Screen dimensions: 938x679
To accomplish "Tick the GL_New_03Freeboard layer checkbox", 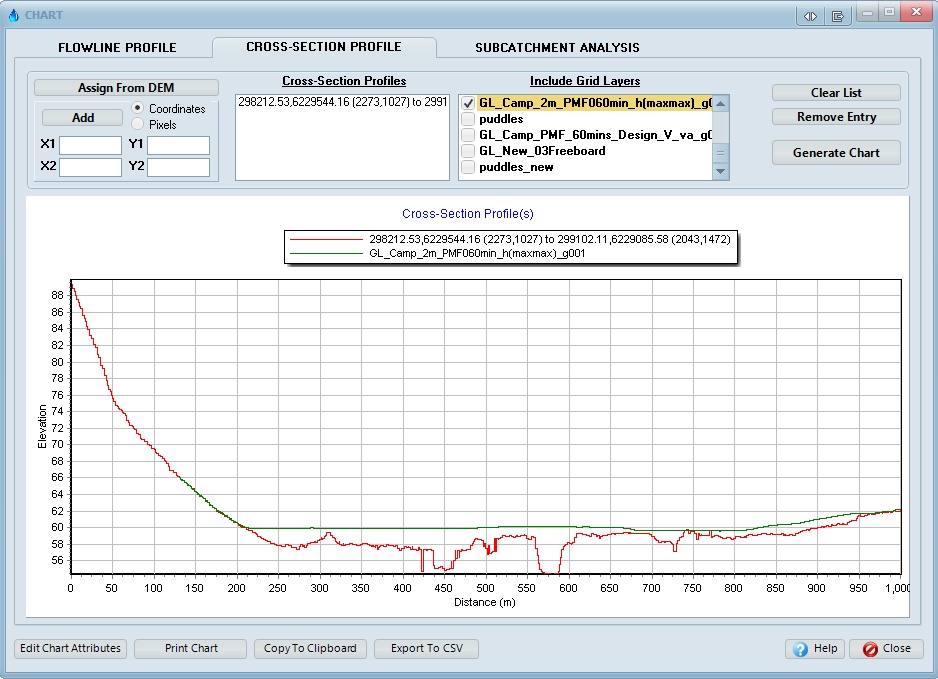I will [468, 151].
